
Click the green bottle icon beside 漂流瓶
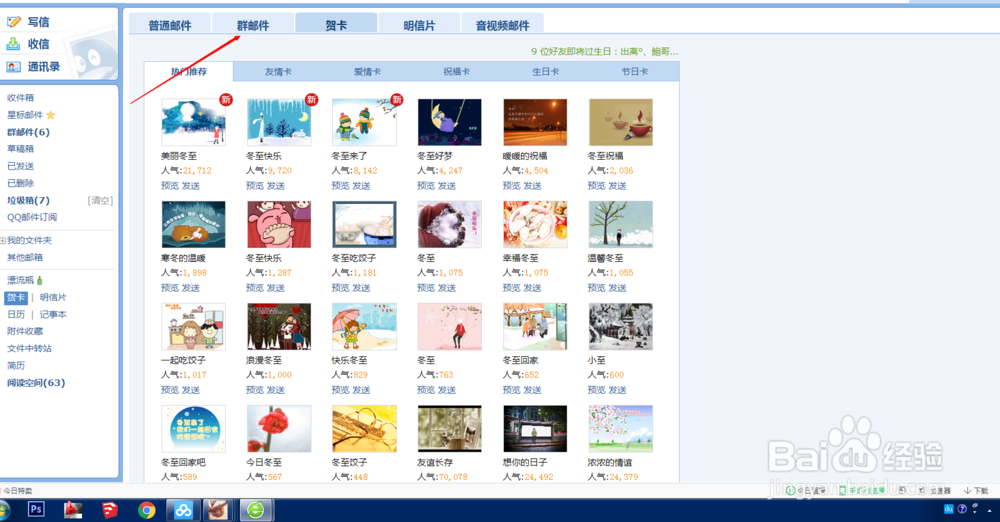click(x=40, y=280)
